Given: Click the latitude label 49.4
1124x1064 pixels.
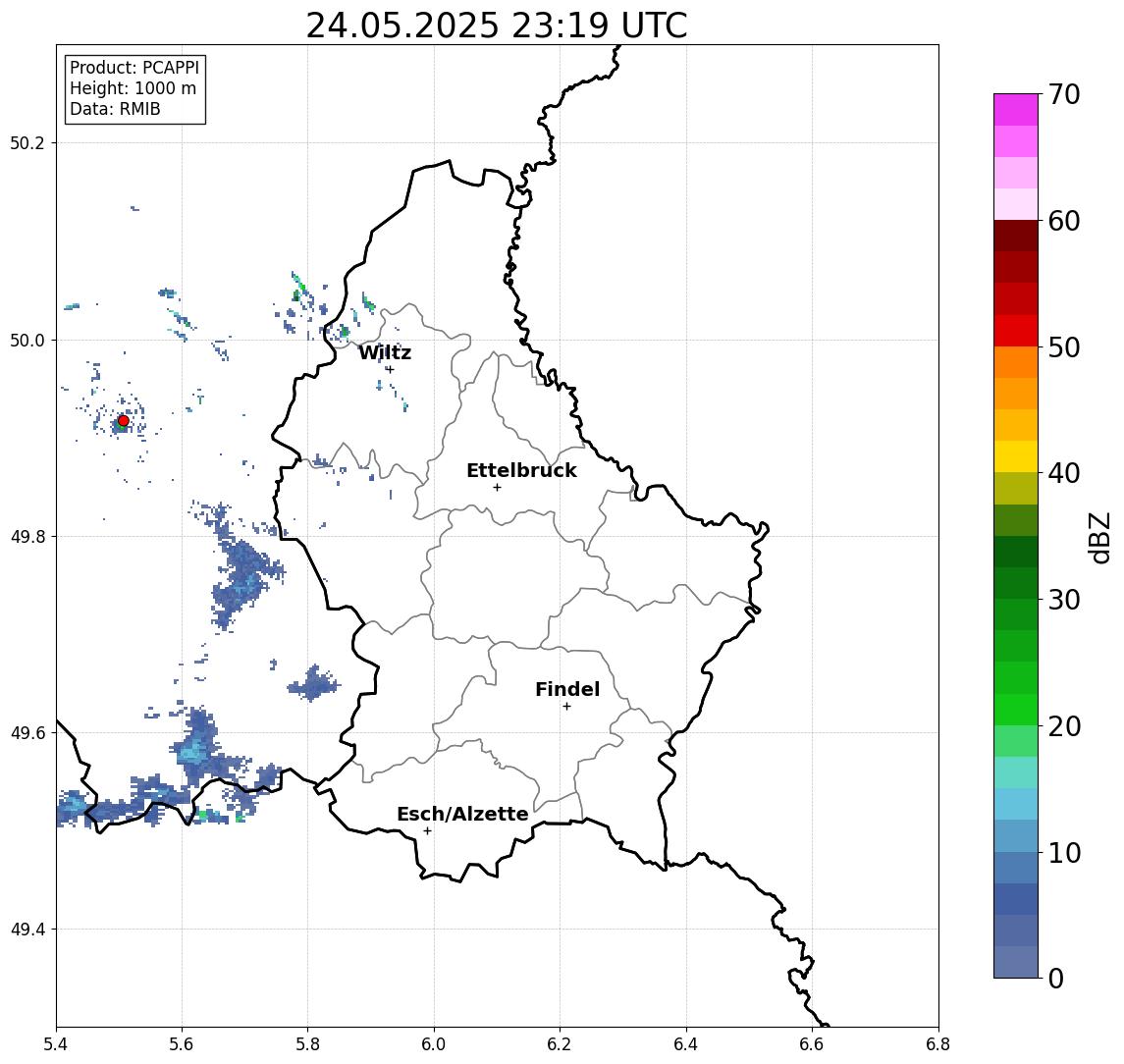Looking at the screenshot, I should (27, 930).
